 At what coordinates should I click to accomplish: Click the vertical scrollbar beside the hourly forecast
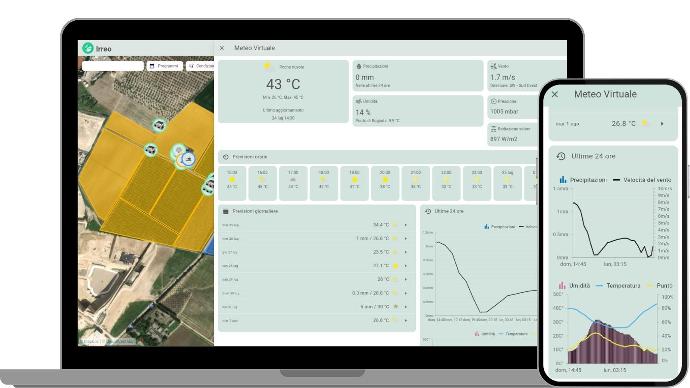click(536, 181)
